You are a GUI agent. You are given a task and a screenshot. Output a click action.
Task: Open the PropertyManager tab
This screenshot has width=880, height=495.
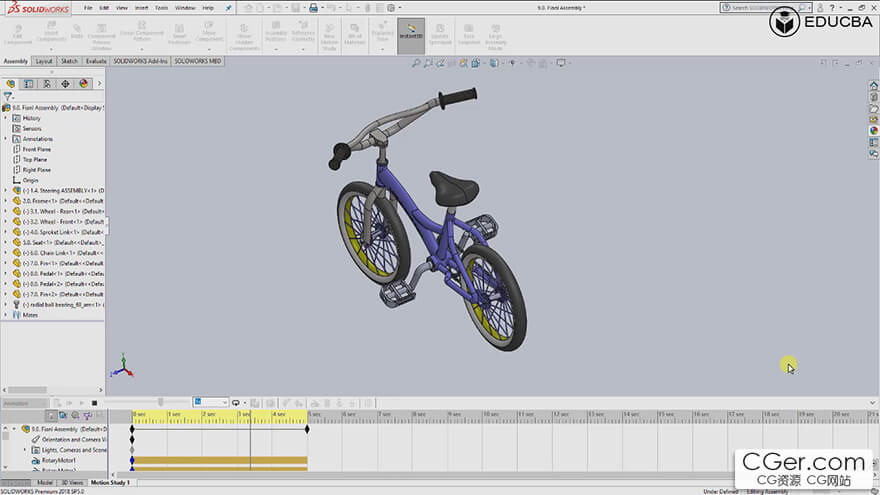[x=29, y=84]
